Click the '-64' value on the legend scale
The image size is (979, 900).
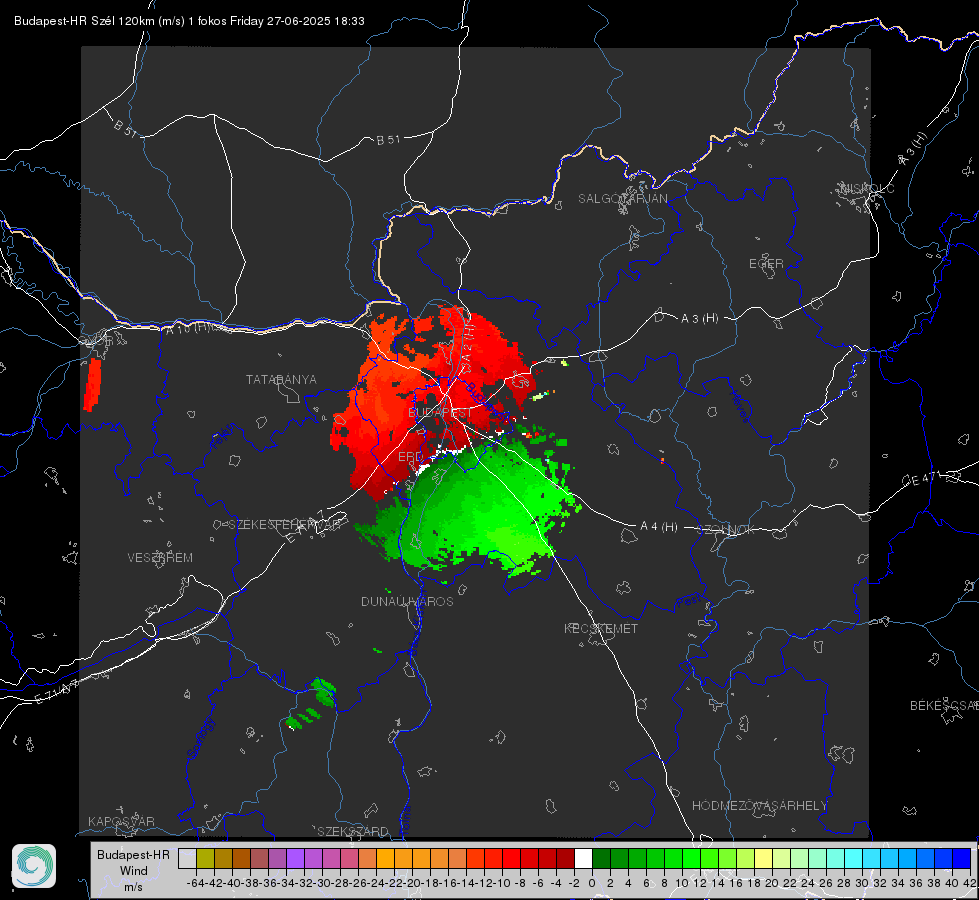coord(195,883)
